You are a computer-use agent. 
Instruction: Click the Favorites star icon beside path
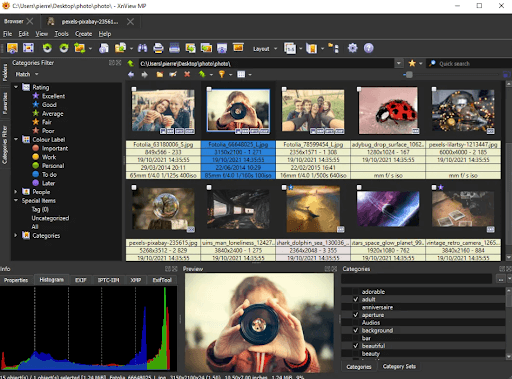[x=412, y=63]
